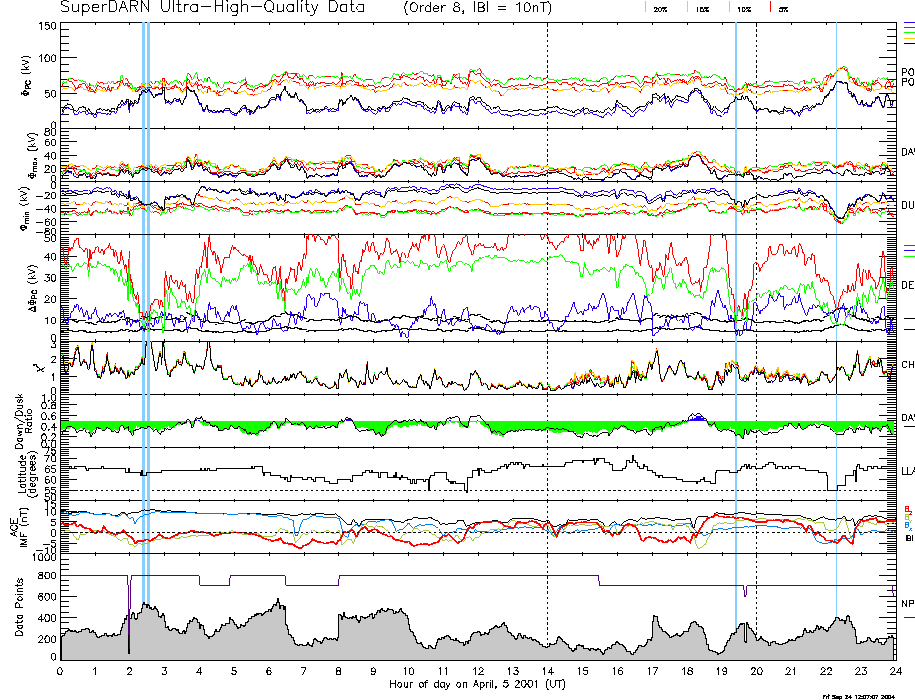Click the 'Data Points' y-axis label
Image resolution: width=915 pixels, height=700 pixels.
pyautogui.click(x=18, y=607)
